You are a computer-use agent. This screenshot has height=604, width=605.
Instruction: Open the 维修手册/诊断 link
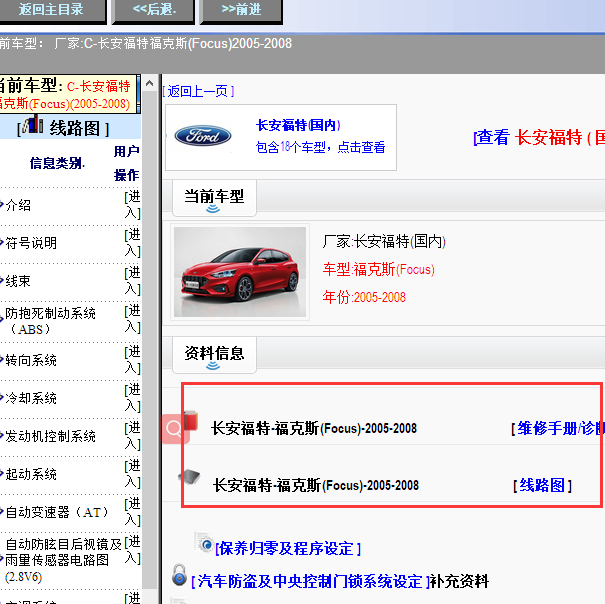(x=558, y=428)
